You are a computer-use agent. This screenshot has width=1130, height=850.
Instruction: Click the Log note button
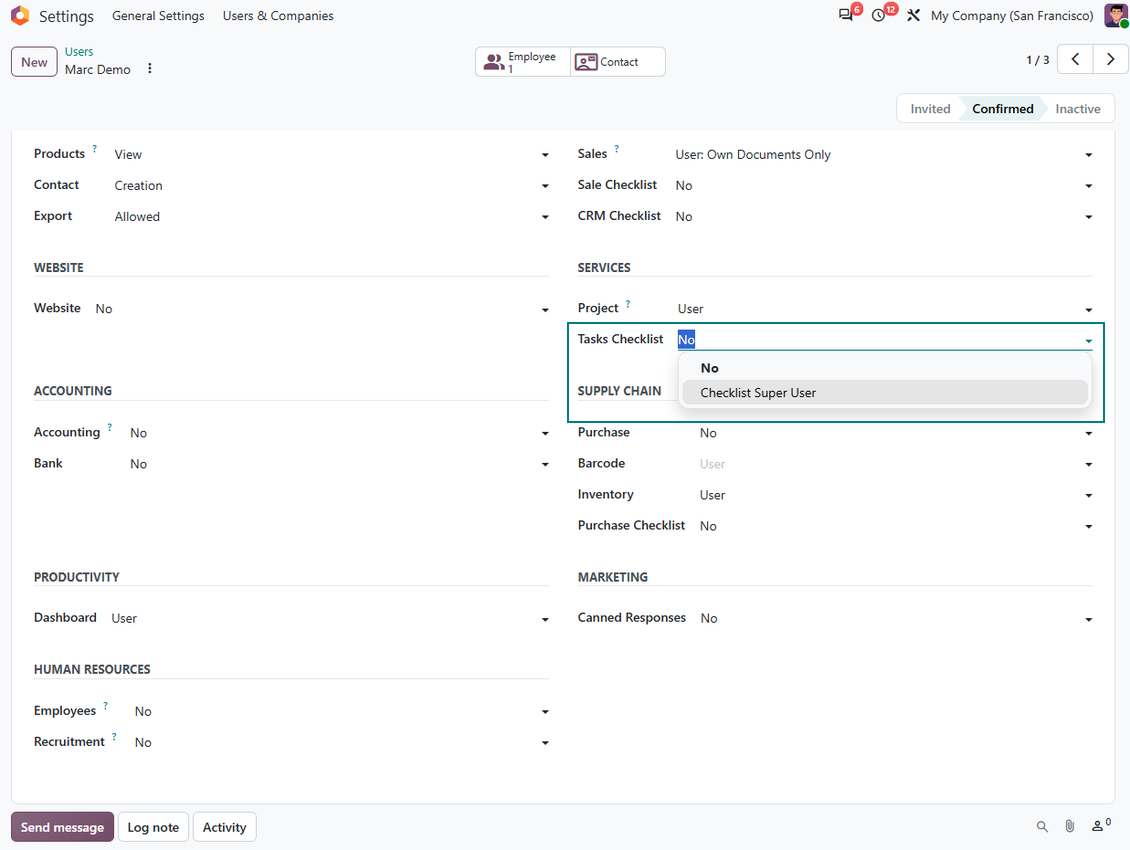tap(153, 827)
